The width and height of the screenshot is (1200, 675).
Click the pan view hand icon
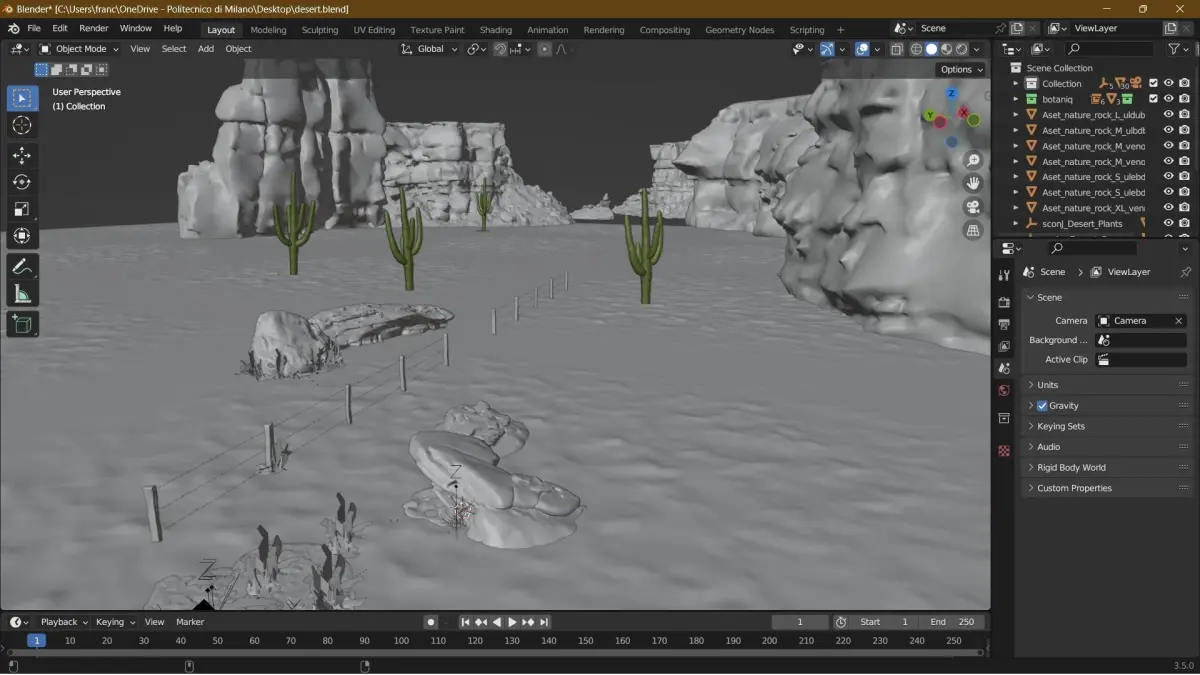[973, 184]
